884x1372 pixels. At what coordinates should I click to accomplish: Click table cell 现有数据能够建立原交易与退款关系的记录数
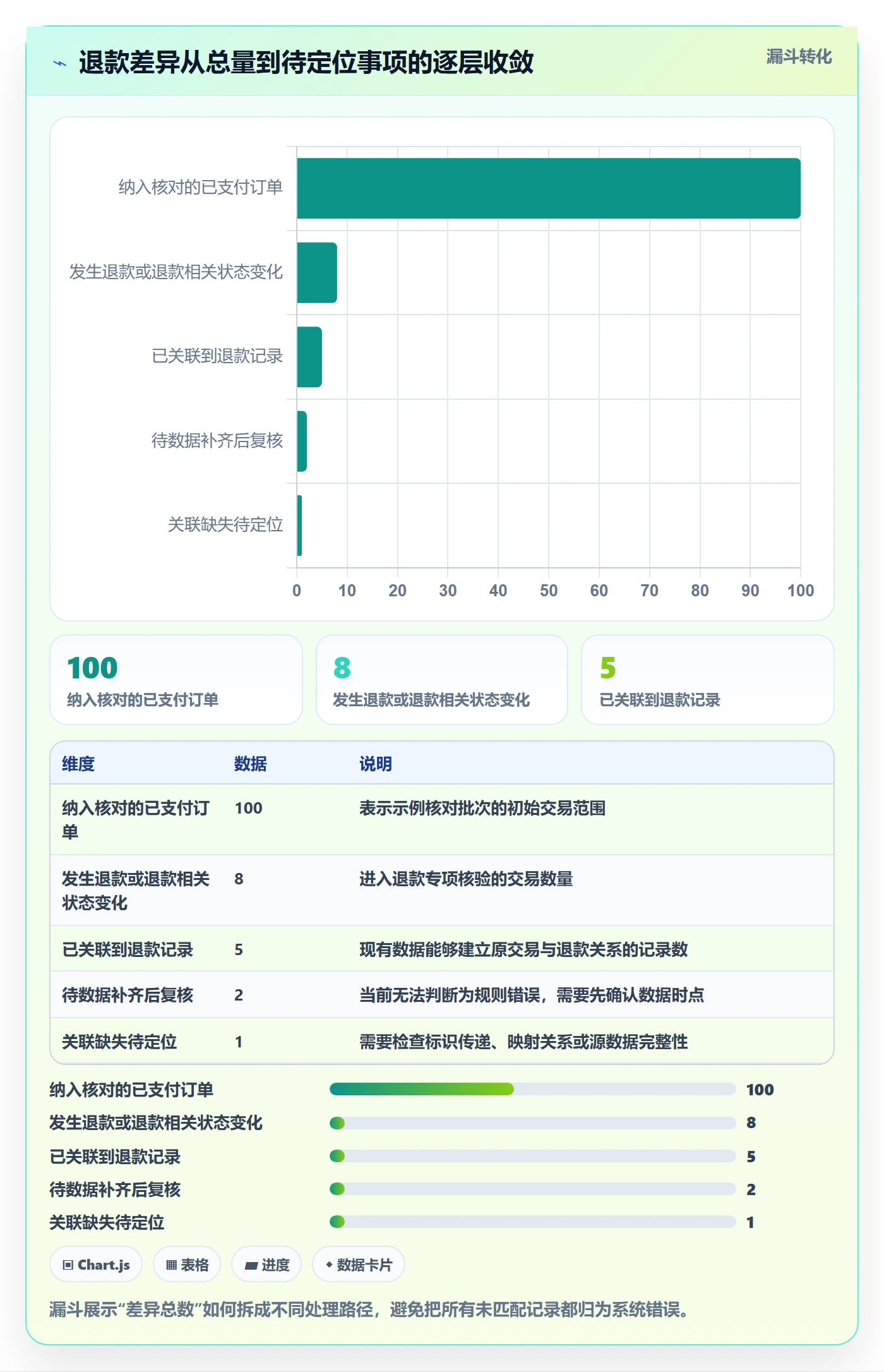coord(523,949)
